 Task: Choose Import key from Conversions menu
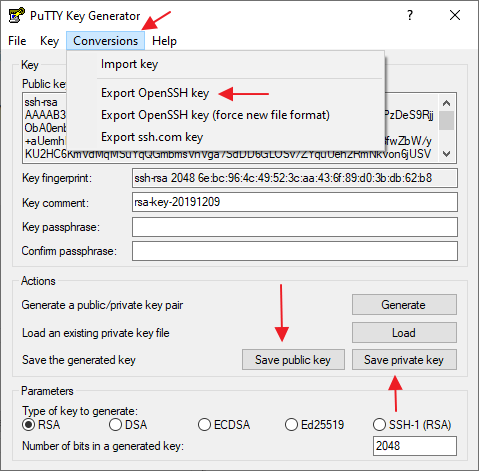(130, 64)
